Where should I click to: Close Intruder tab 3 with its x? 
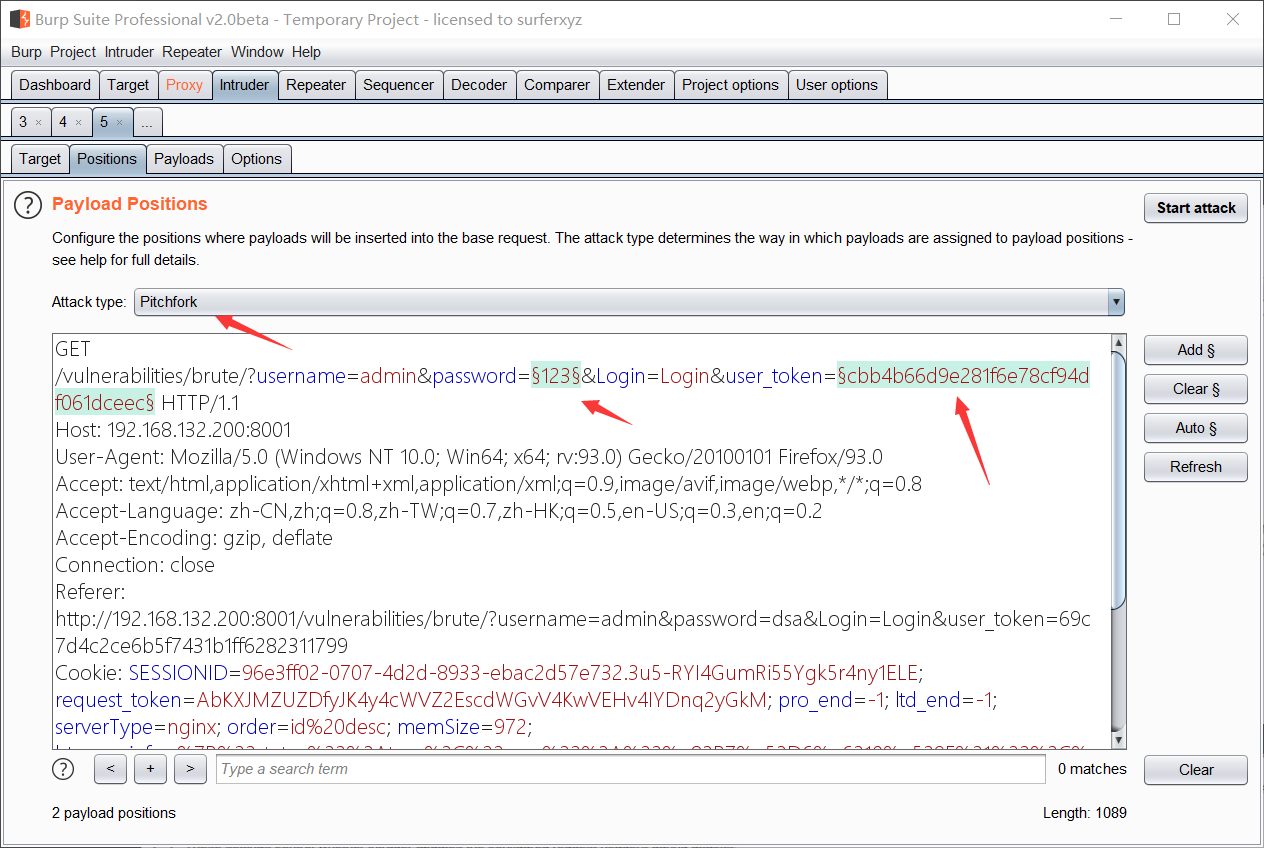coord(38,123)
